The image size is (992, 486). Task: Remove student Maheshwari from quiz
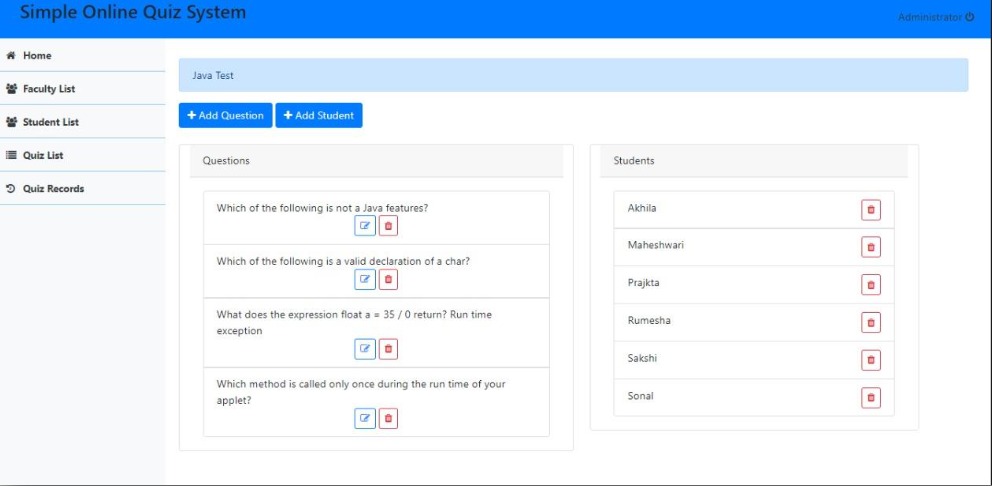[x=870, y=247]
